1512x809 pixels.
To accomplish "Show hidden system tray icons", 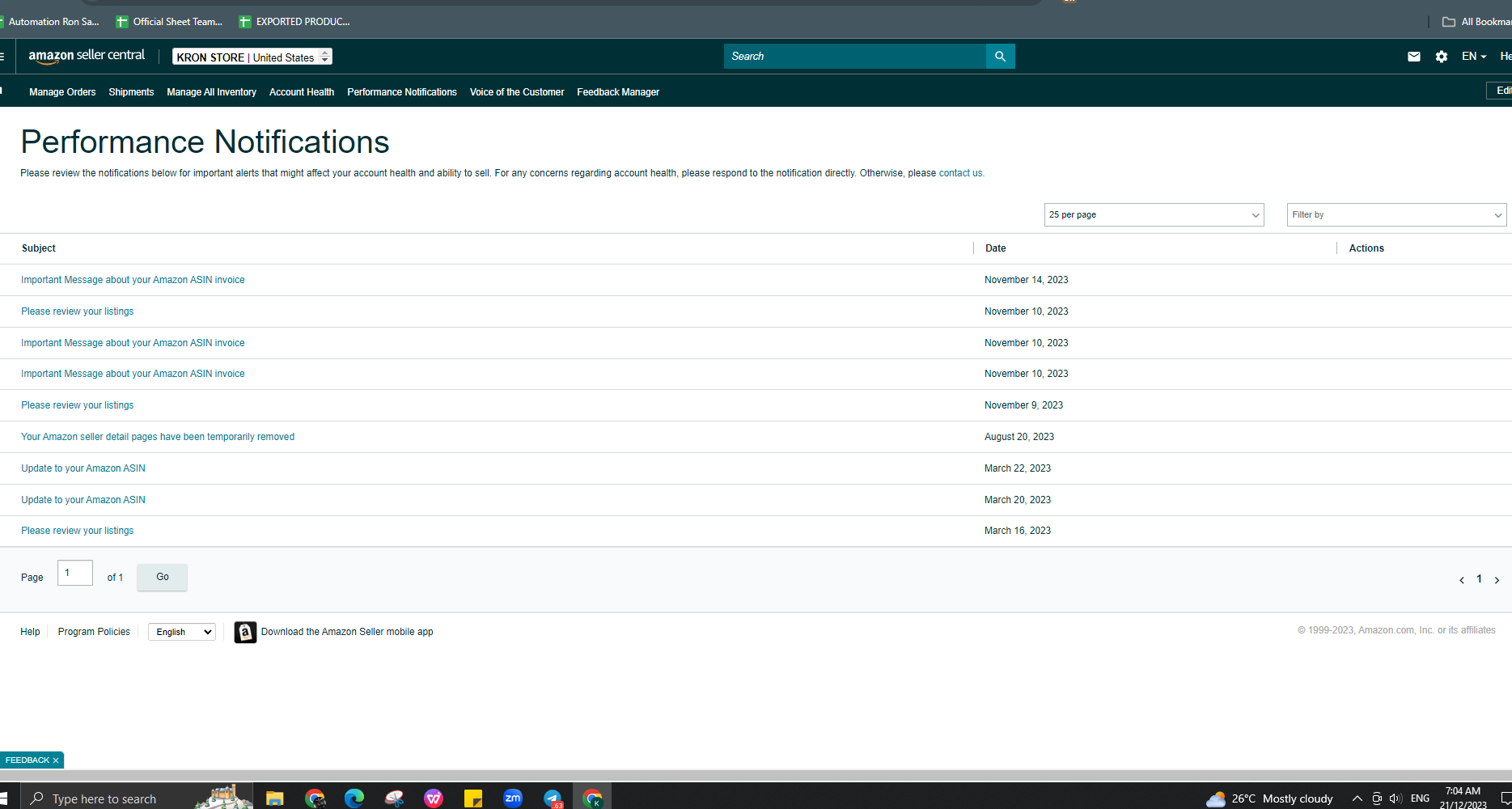I will (x=1357, y=798).
